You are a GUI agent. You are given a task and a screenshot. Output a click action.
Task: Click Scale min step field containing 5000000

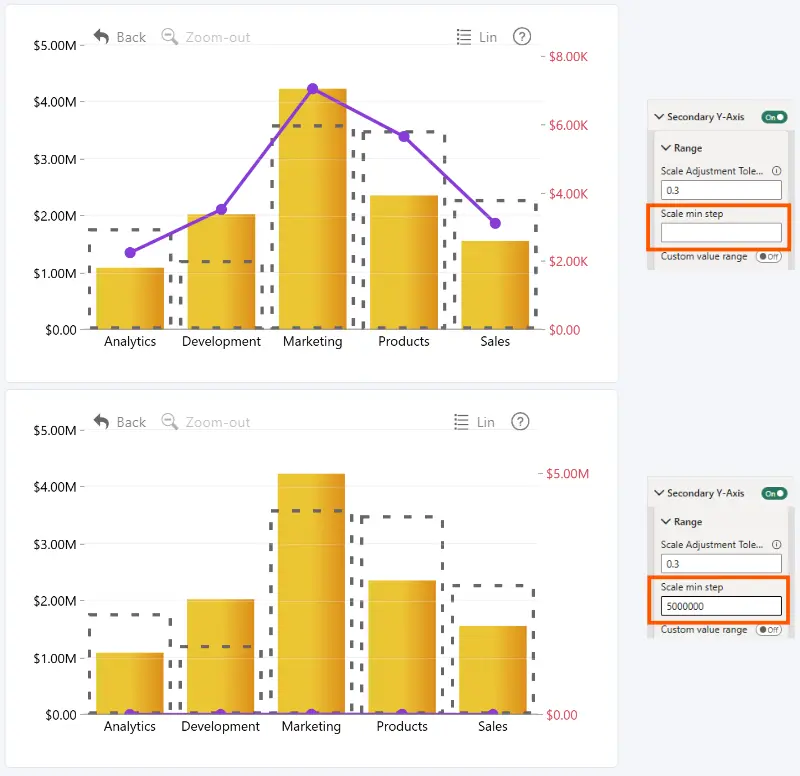[x=721, y=606]
